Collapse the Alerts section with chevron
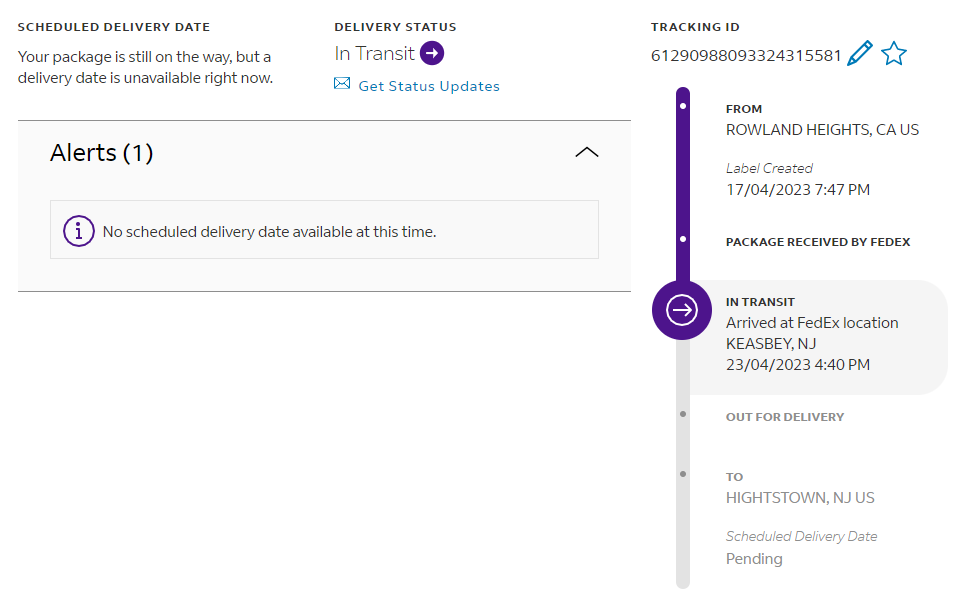968x597 pixels. pyautogui.click(x=587, y=152)
